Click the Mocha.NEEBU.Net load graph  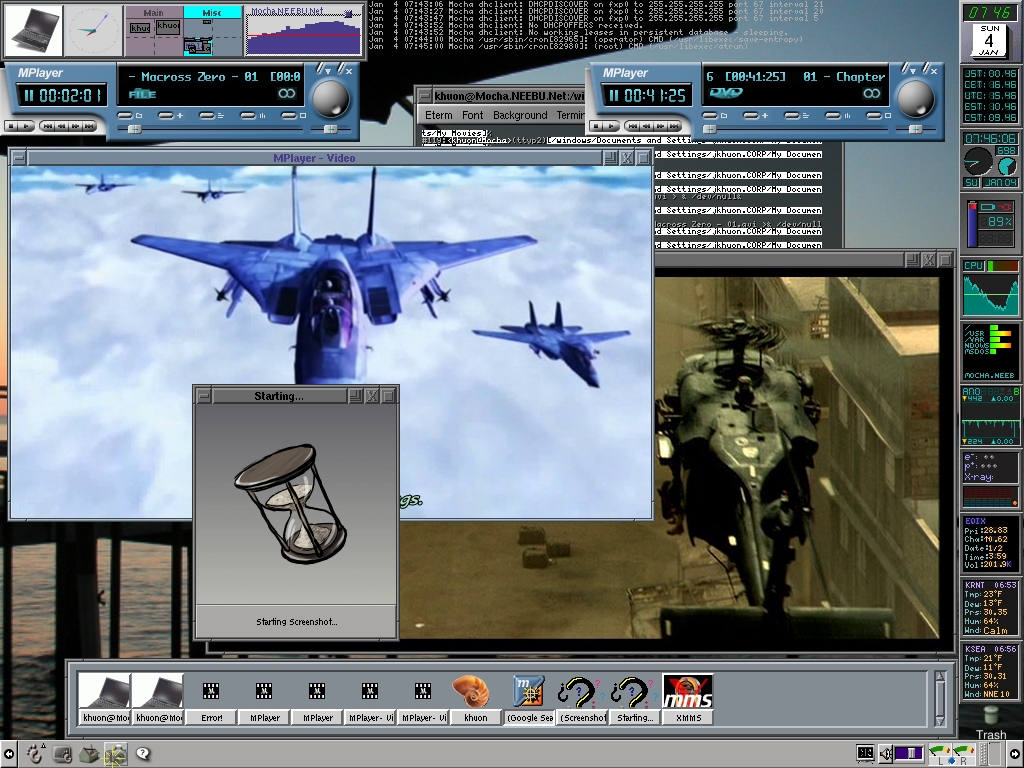coord(303,31)
